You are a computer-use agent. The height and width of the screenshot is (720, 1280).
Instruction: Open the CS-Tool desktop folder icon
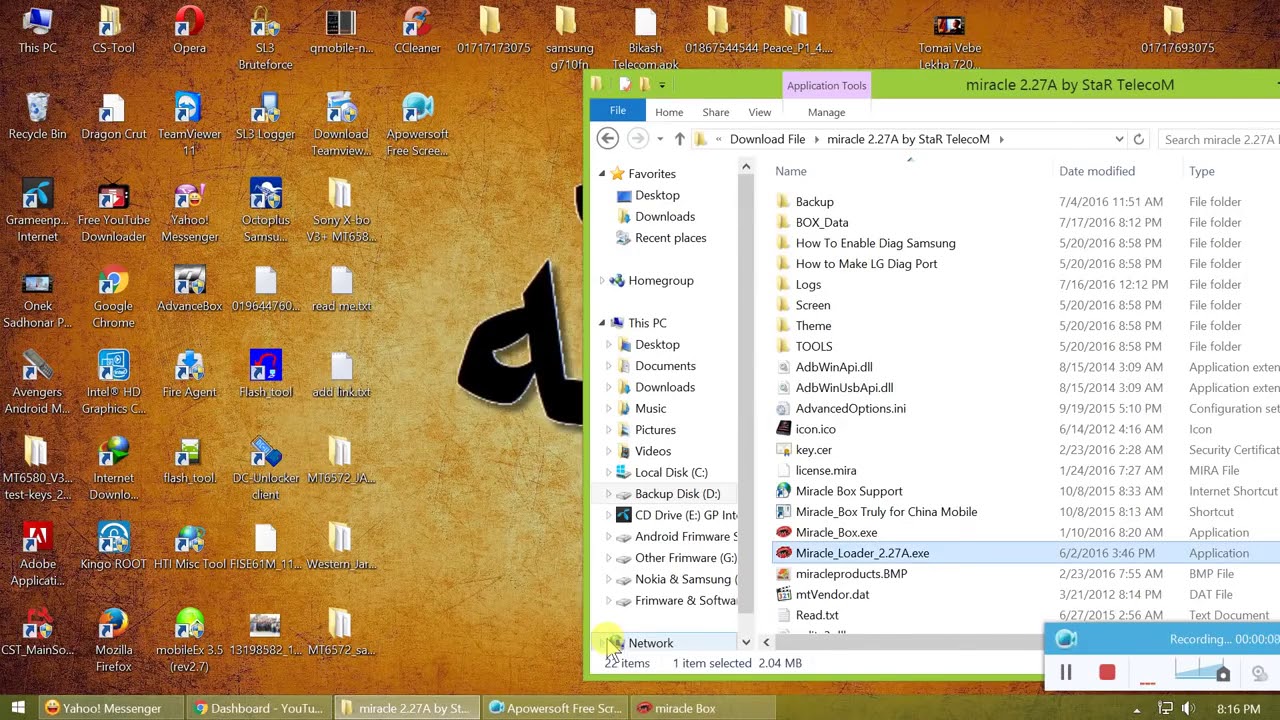113,30
